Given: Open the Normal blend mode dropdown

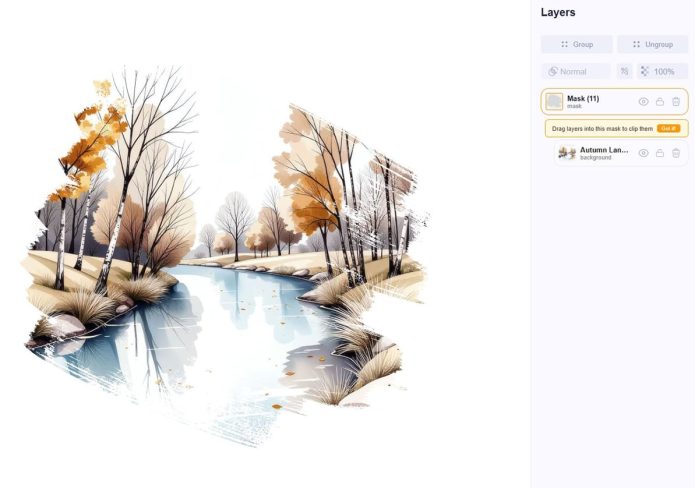Looking at the screenshot, I should pyautogui.click(x=576, y=71).
